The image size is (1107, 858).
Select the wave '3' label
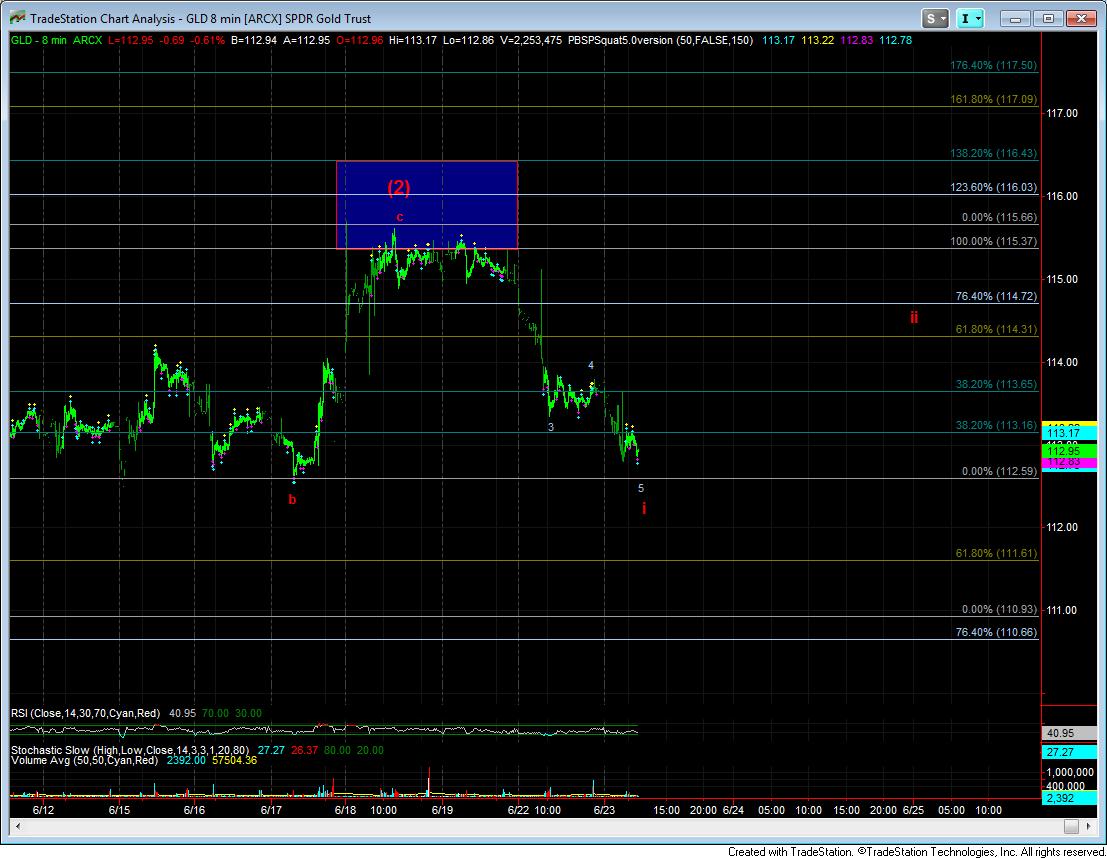click(551, 427)
